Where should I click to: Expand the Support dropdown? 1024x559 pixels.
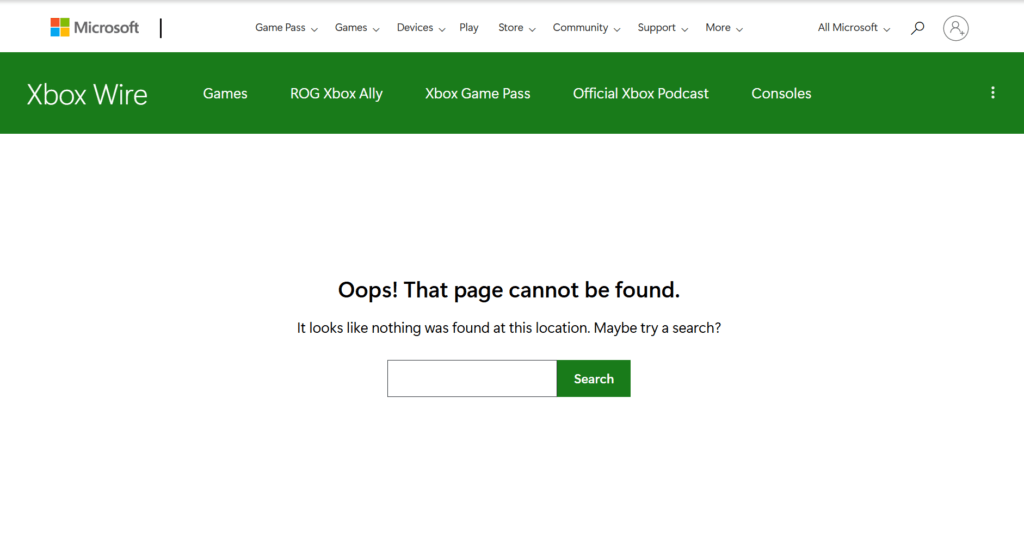(662, 28)
